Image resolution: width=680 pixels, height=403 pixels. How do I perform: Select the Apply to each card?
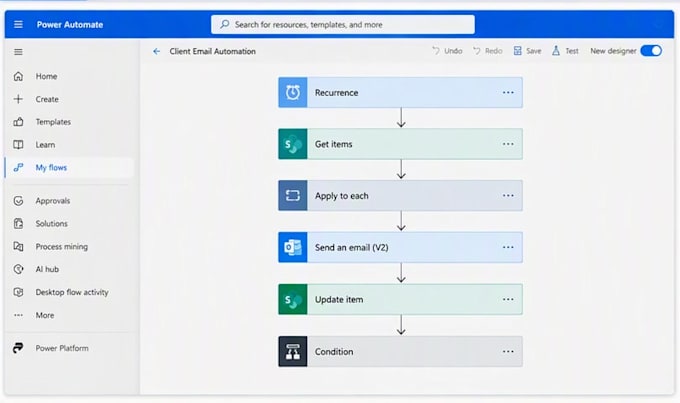(400, 196)
